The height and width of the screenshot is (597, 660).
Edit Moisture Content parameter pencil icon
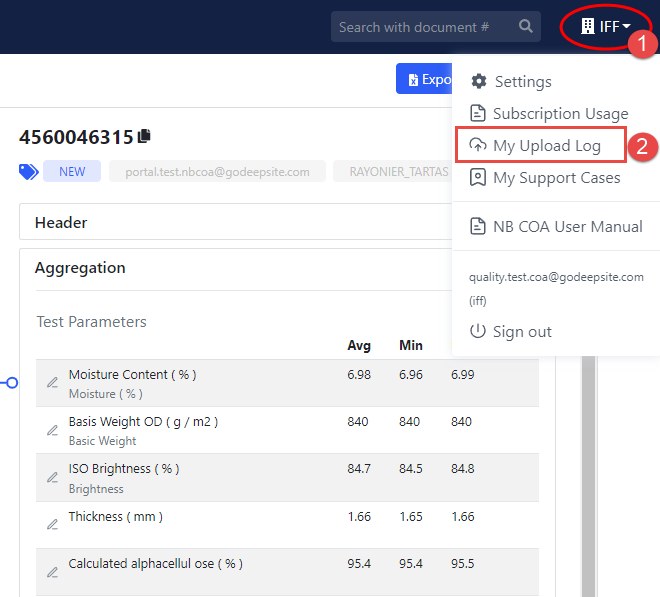tap(52, 382)
